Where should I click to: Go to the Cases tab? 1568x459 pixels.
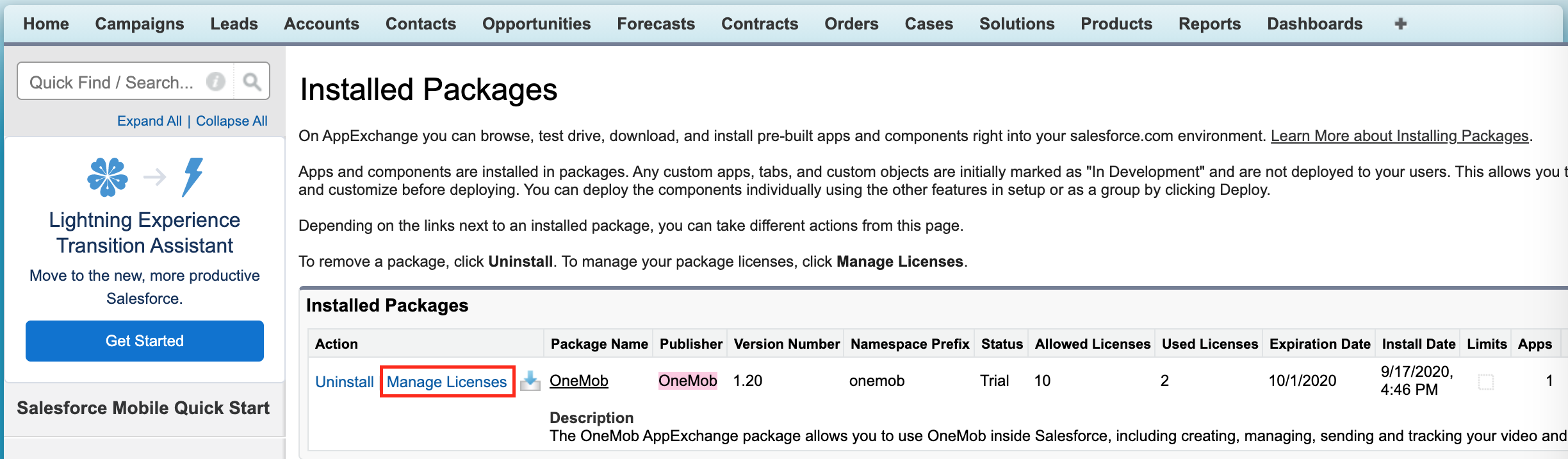929,24
